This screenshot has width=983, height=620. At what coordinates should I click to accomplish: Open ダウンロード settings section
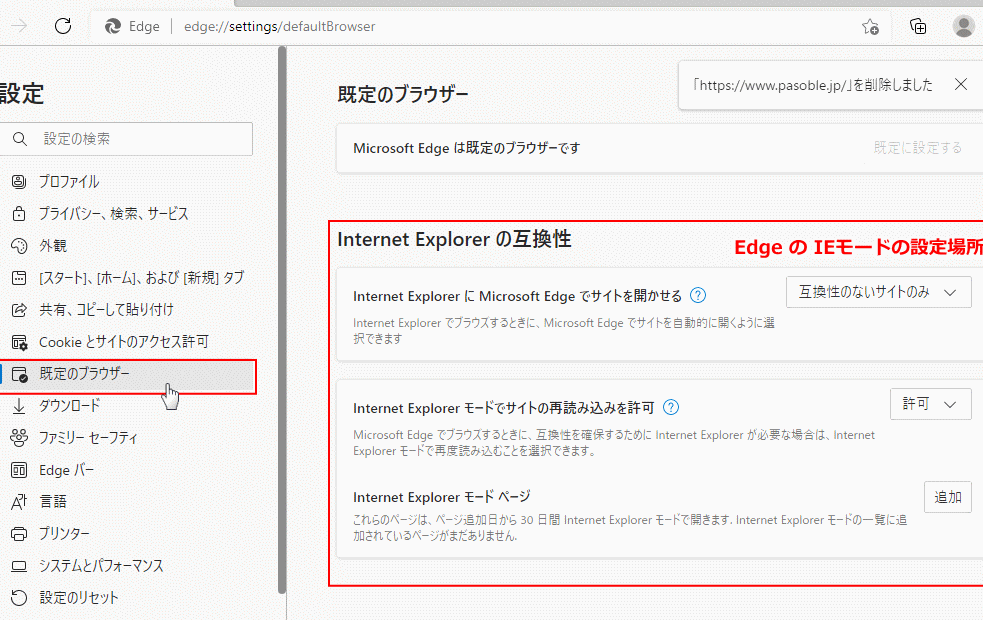pos(69,406)
